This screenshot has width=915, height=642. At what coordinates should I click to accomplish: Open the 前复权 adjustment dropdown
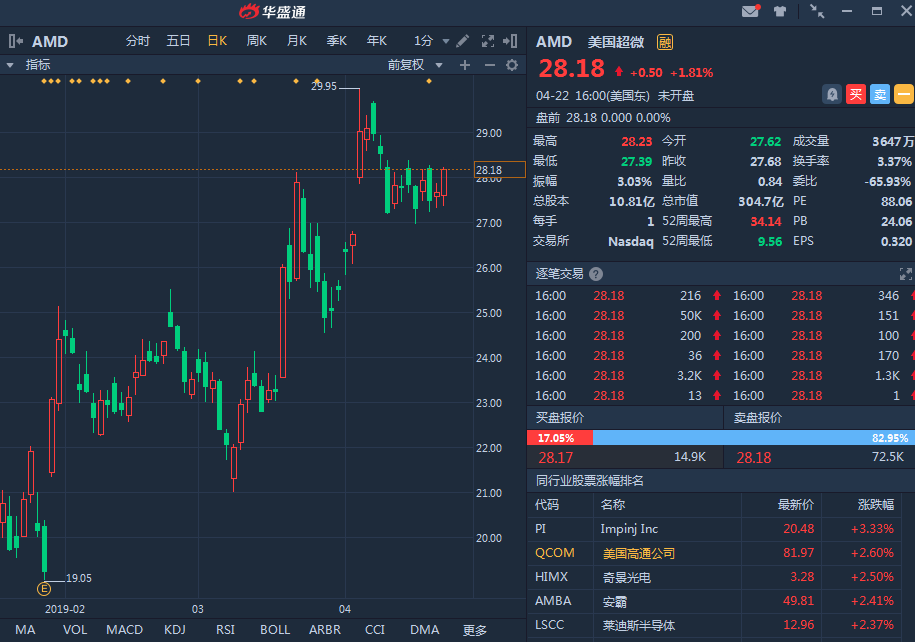tap(412, 65)
